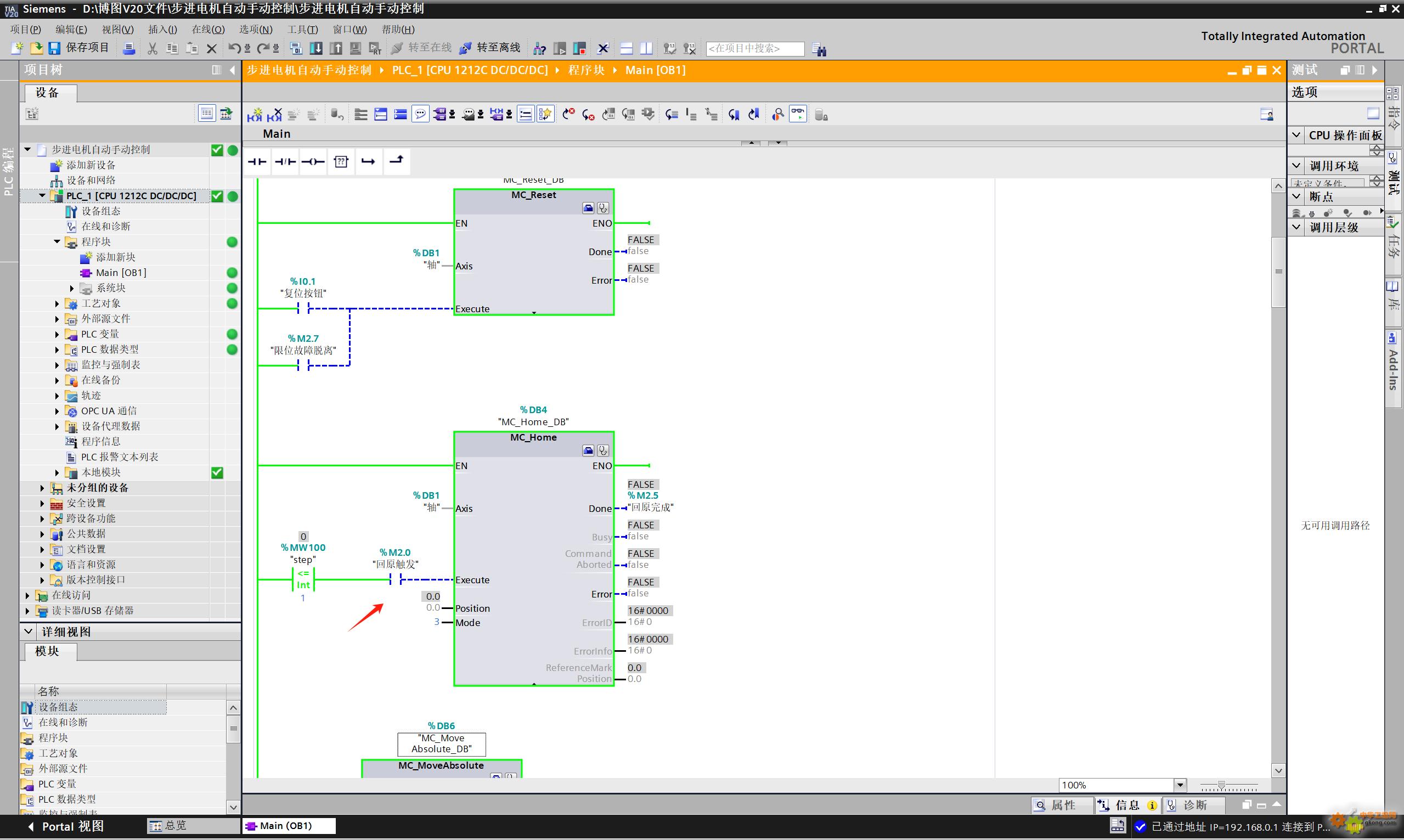Expand the OPC UA communication node

57,411
